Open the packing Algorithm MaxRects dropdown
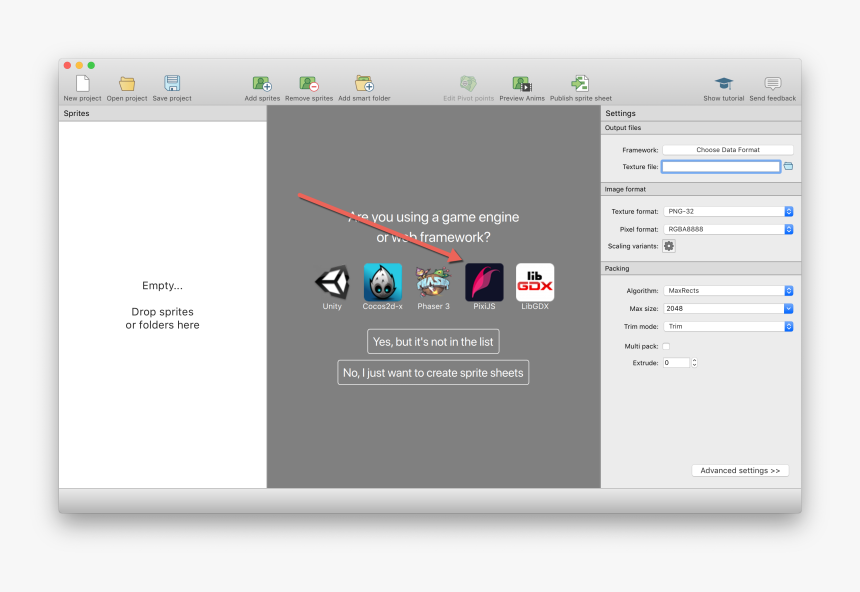The width and height of the screenshot is (860, 592). [728, 290]
